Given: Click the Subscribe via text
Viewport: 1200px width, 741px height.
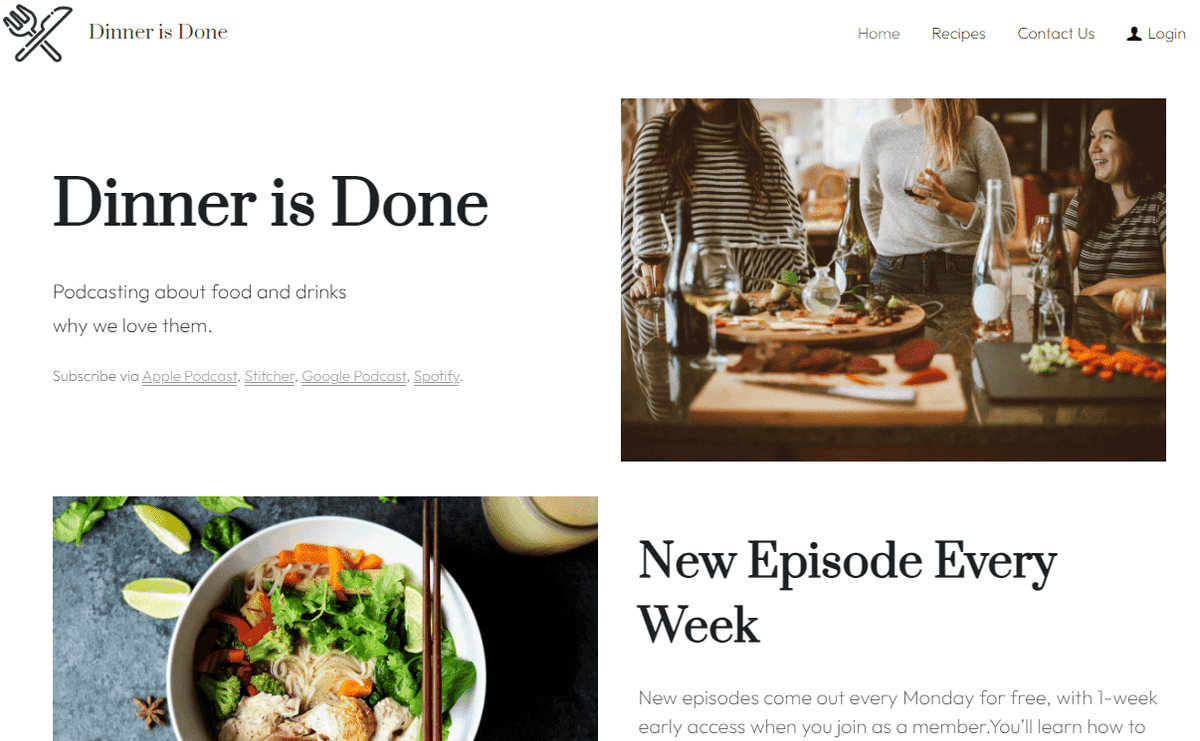Looking at the screenshot, I should pos(96,377).
